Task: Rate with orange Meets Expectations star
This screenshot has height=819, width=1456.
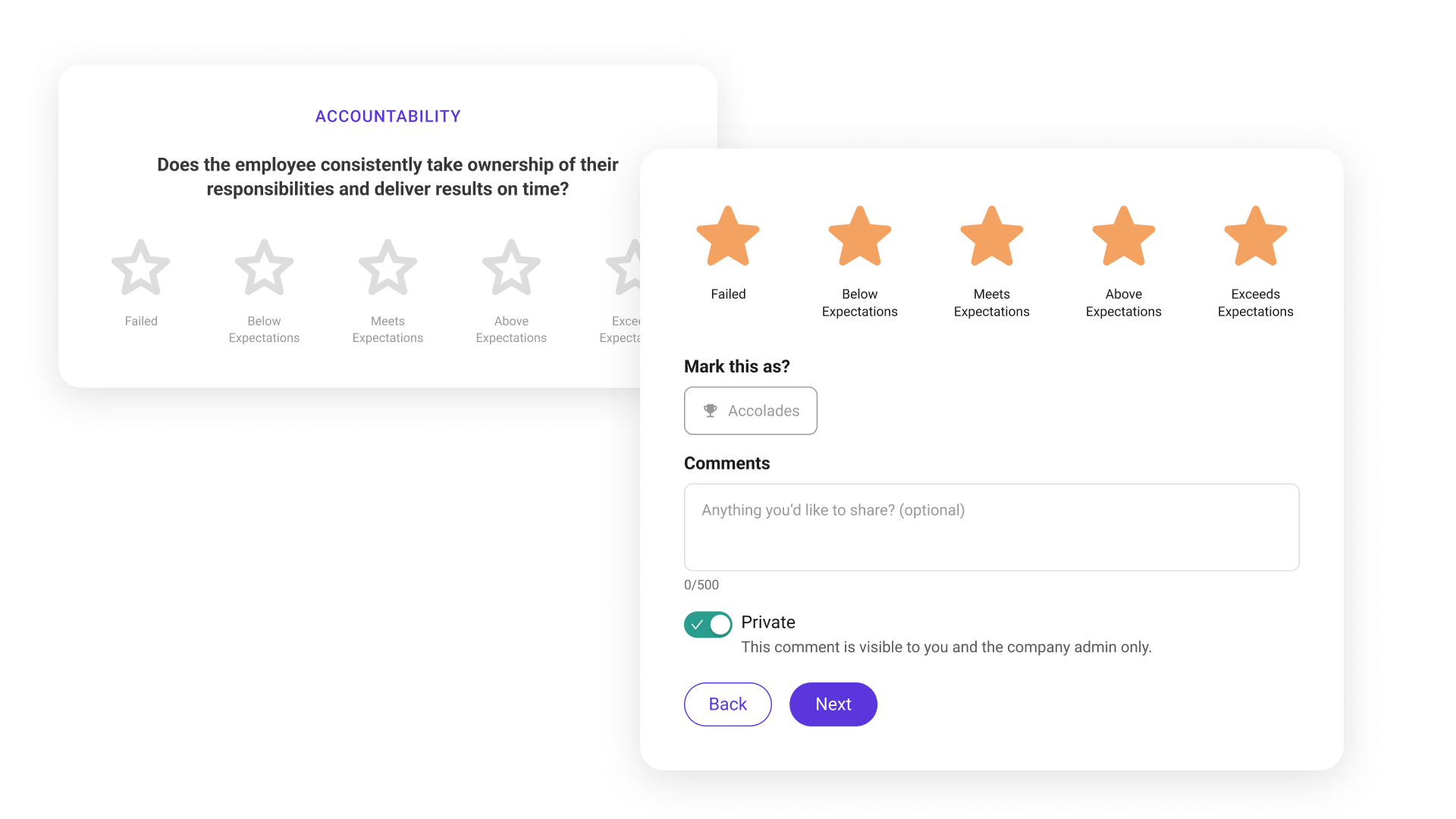Action: click(991, 237)
